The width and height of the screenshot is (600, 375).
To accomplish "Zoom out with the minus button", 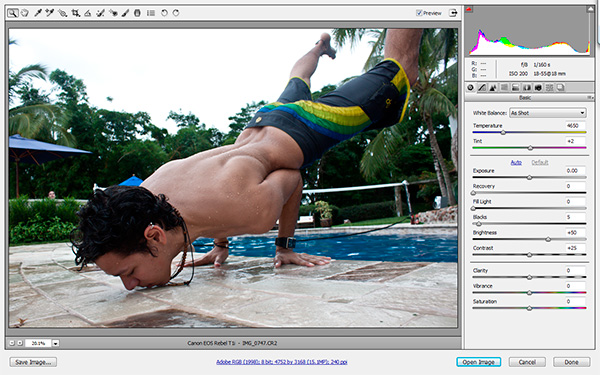I will tap(12, 343).
